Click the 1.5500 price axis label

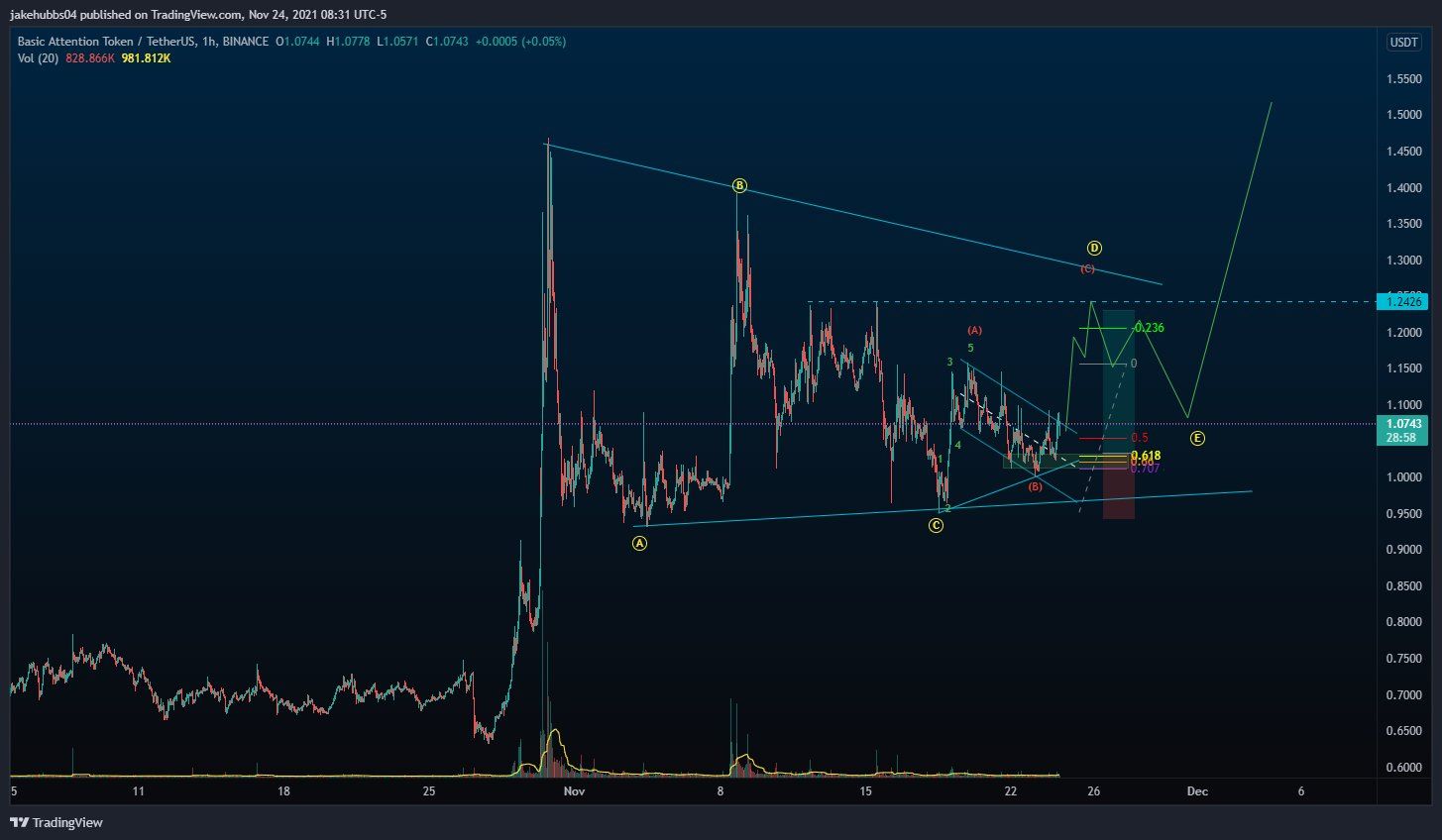click(x=1402, y=78)
